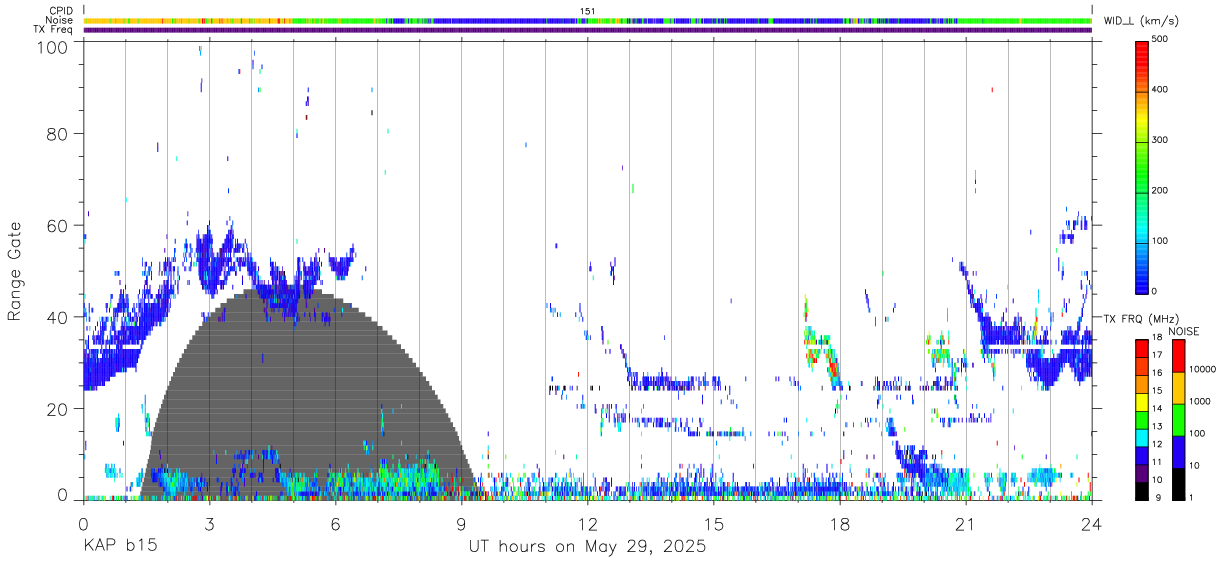Click the TX FRQ legend tick 12
This screenshot has width=1228, height=567.
pos(1157,444)
